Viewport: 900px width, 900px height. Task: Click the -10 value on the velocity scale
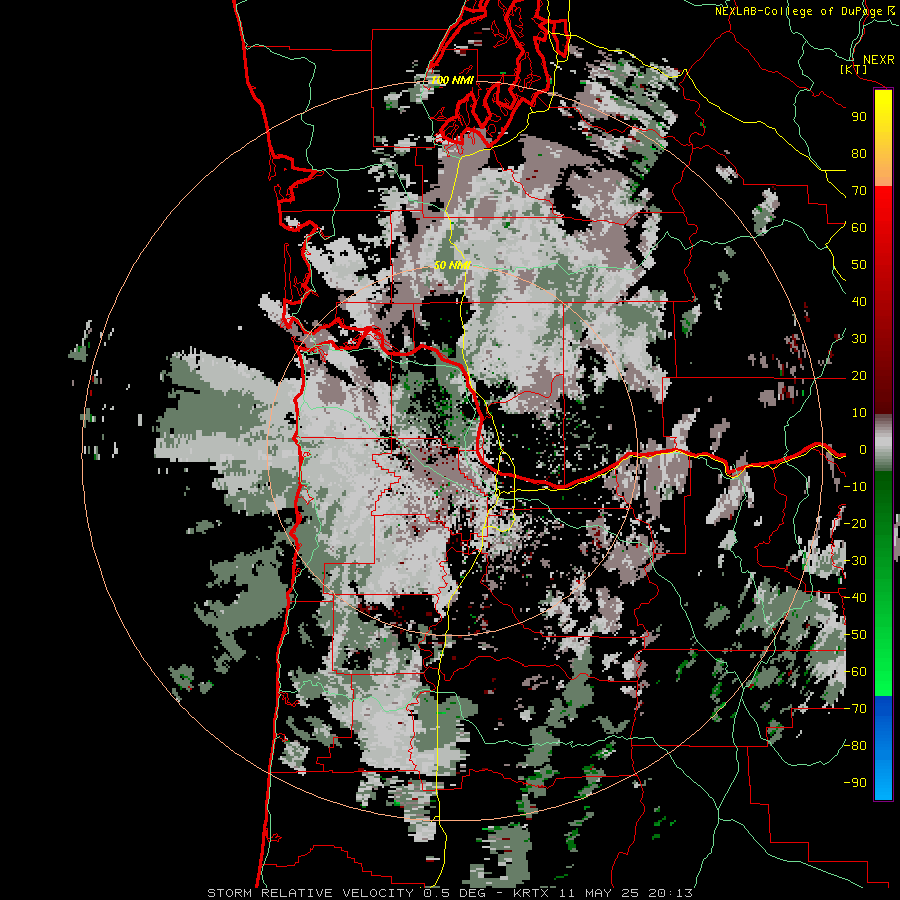tap(855, 487)
